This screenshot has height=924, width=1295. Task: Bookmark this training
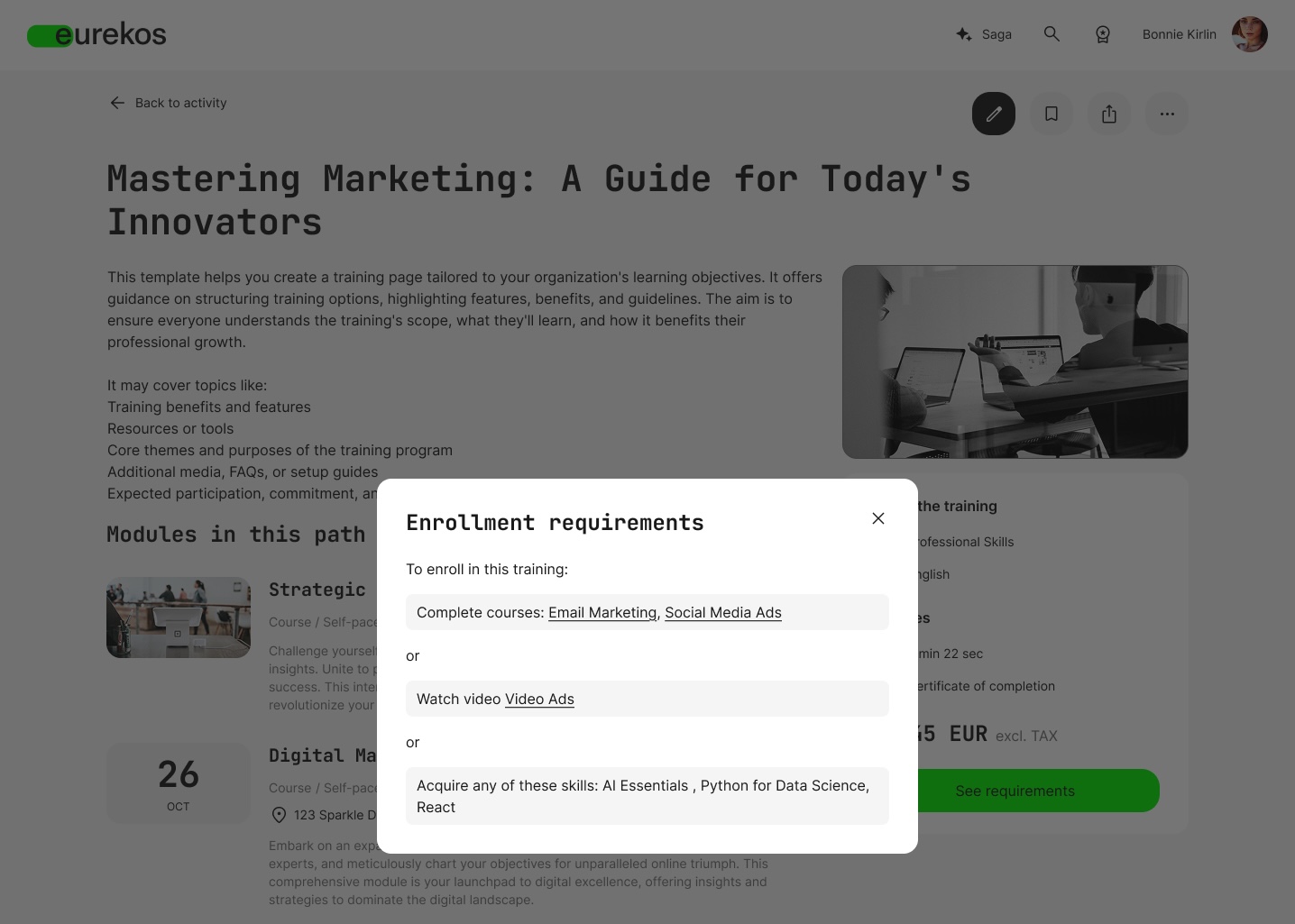point(1052,114)
